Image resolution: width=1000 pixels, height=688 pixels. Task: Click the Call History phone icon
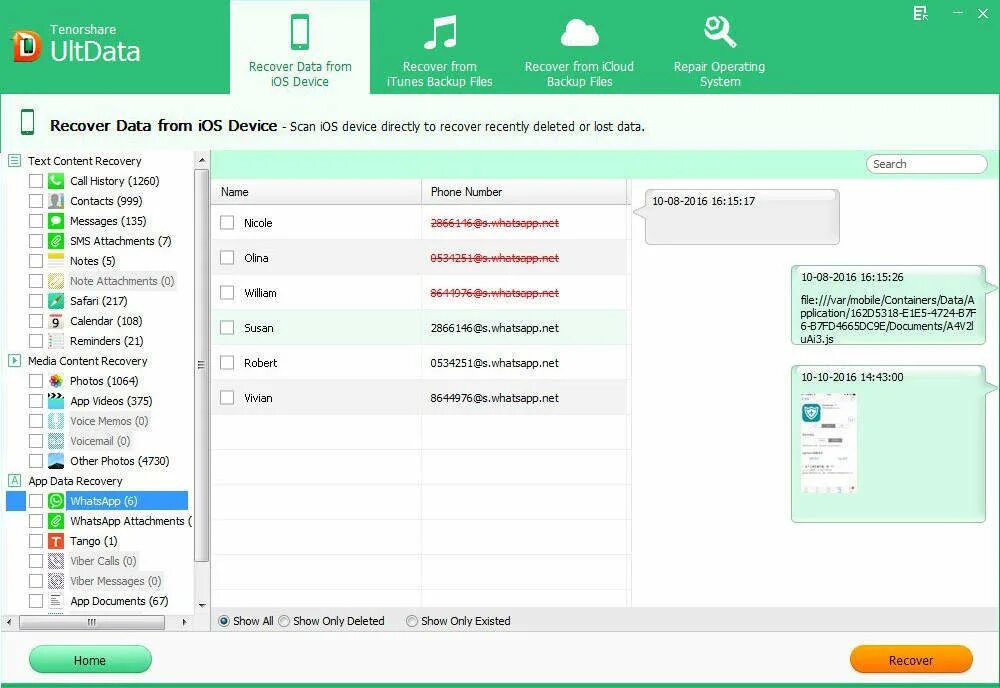coord(56,181)
